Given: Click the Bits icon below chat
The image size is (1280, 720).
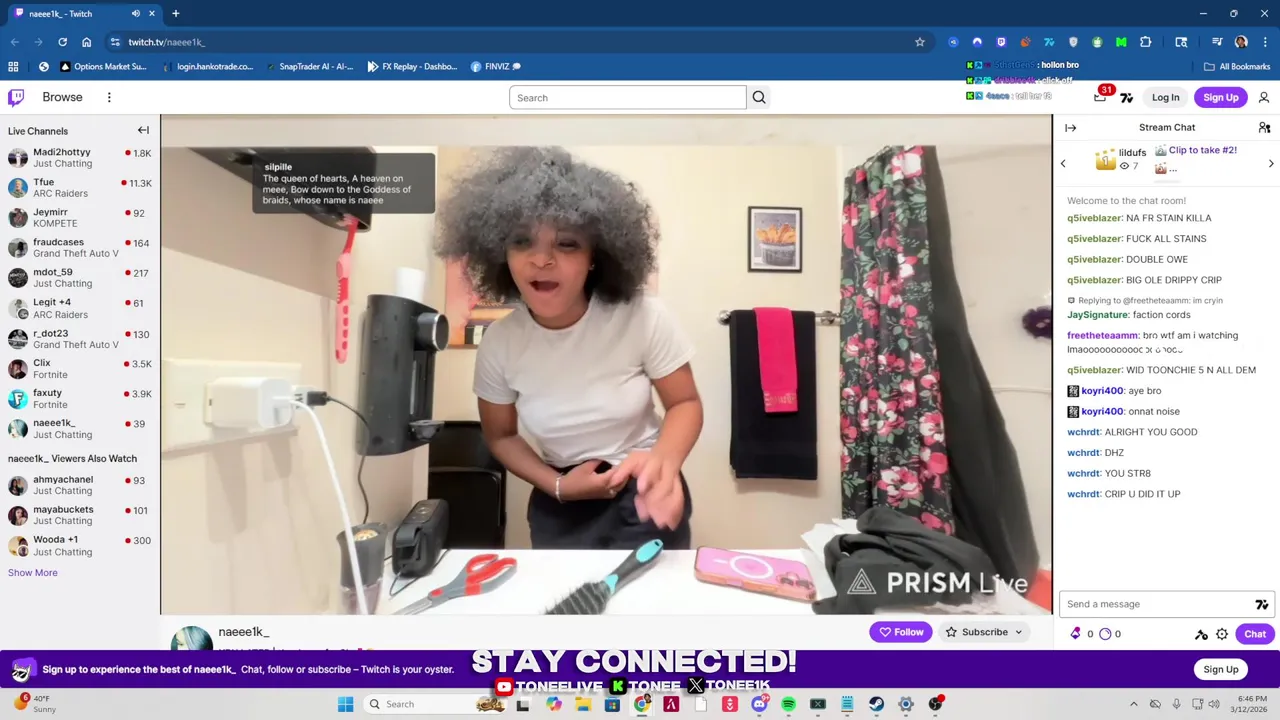Looking at the screenshot, I should [1076, 633].
